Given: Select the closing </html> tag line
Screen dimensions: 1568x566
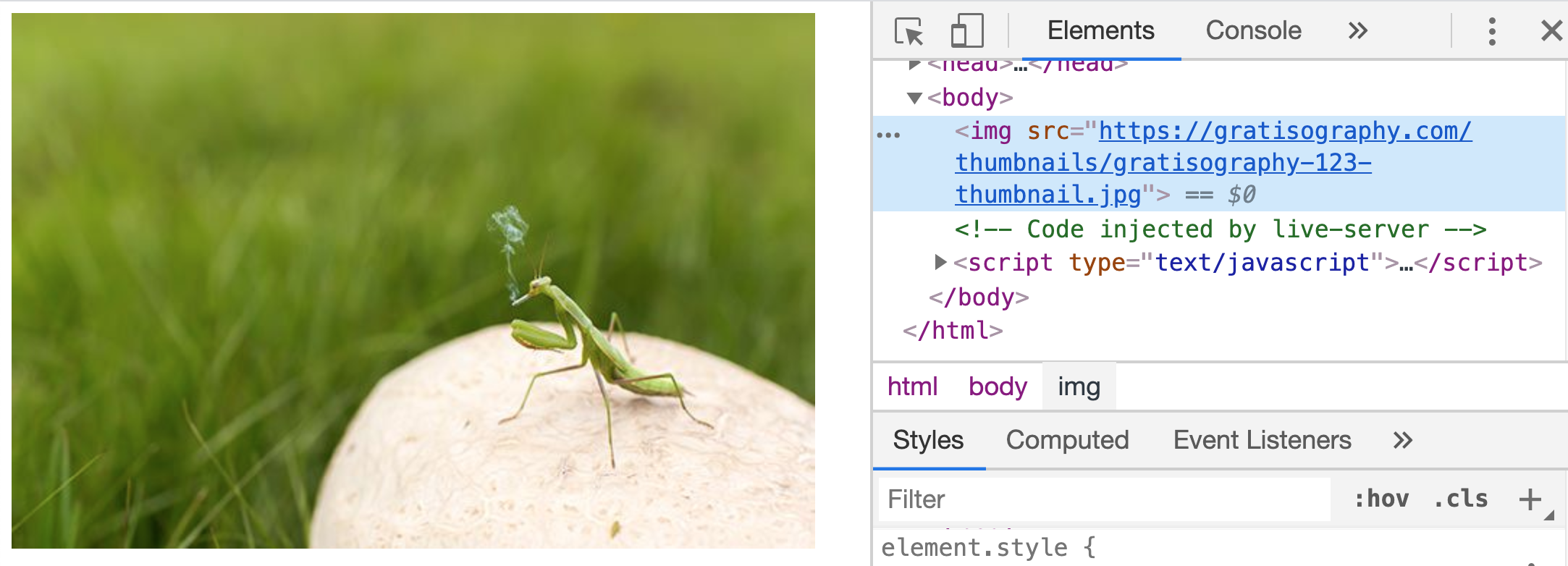Looking at the screenshot, I should tap(953, 331).
